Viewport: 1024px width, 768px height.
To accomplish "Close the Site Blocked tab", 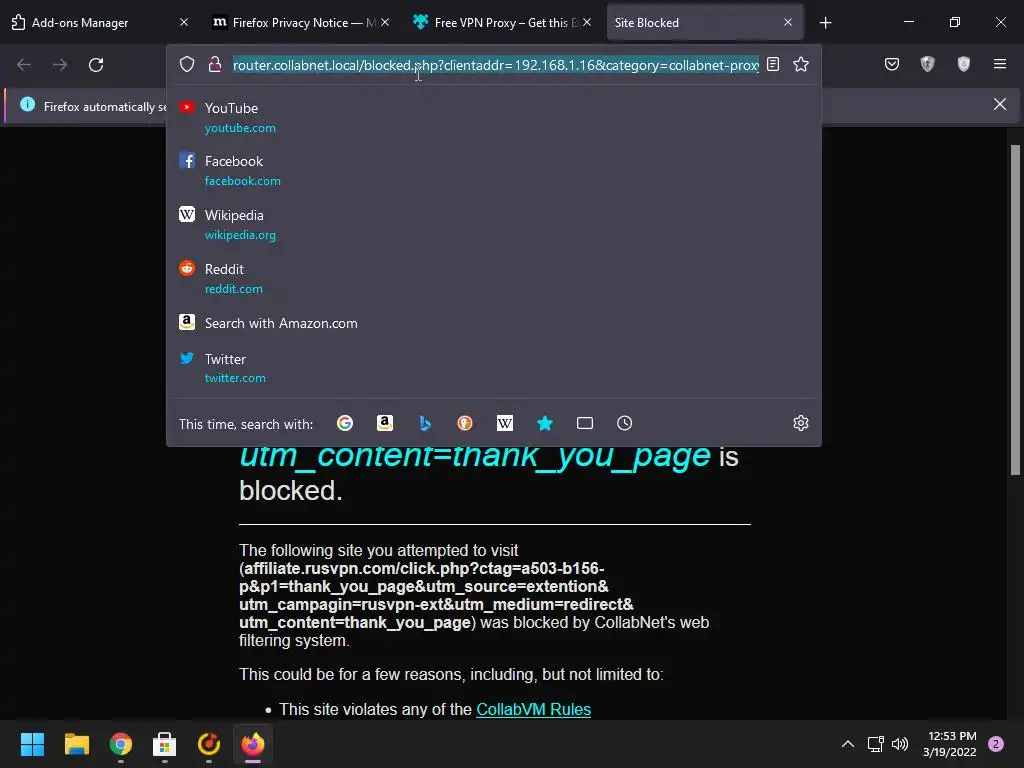I will click(x=788, y=23).
